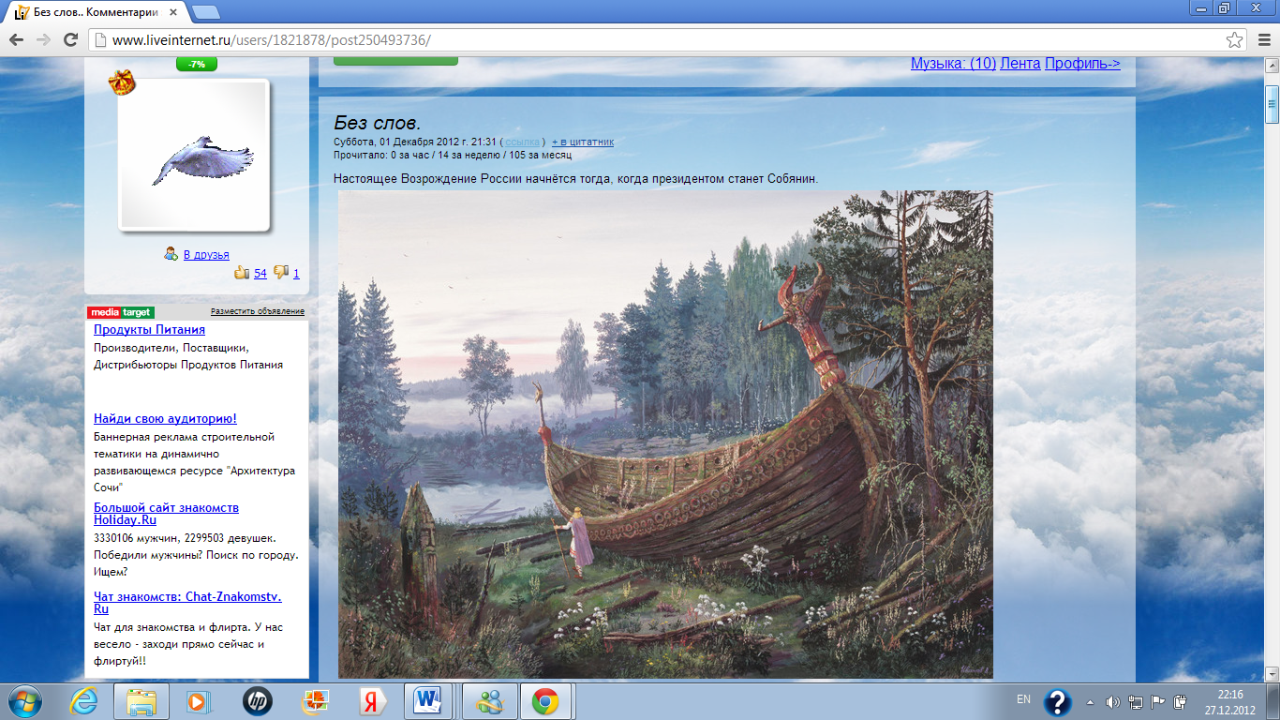Open the likes count 54 link

click(260, 273)
